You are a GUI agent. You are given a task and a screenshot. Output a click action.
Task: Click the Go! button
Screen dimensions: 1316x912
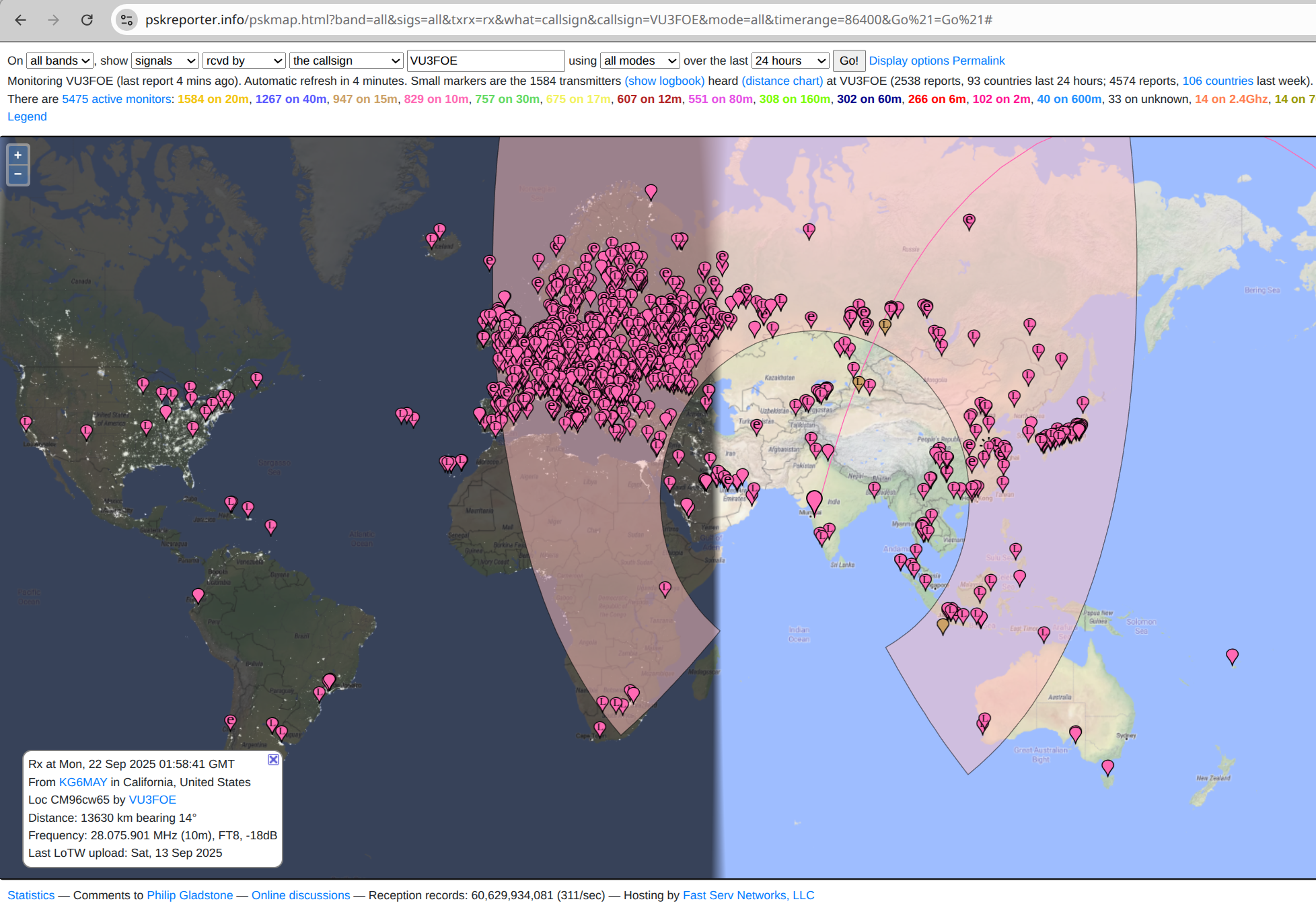click(x=848, y=61)
